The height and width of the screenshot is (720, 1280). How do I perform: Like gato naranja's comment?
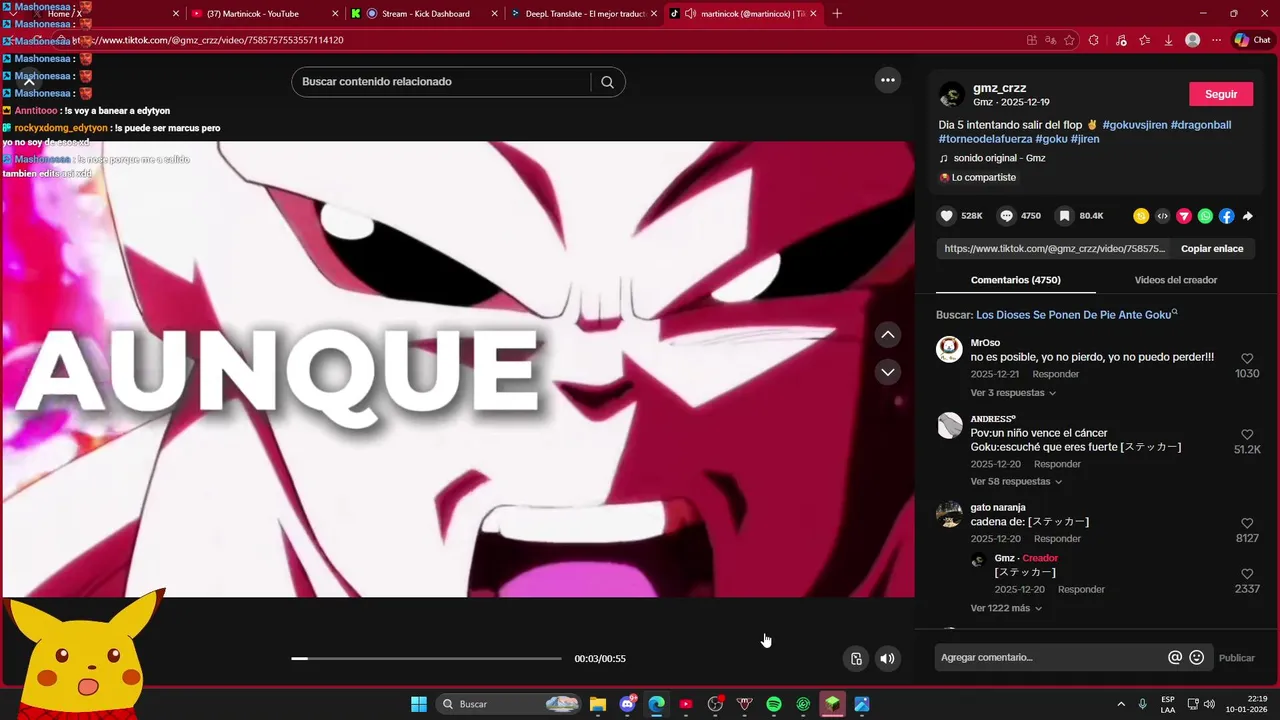(1247, 524)
